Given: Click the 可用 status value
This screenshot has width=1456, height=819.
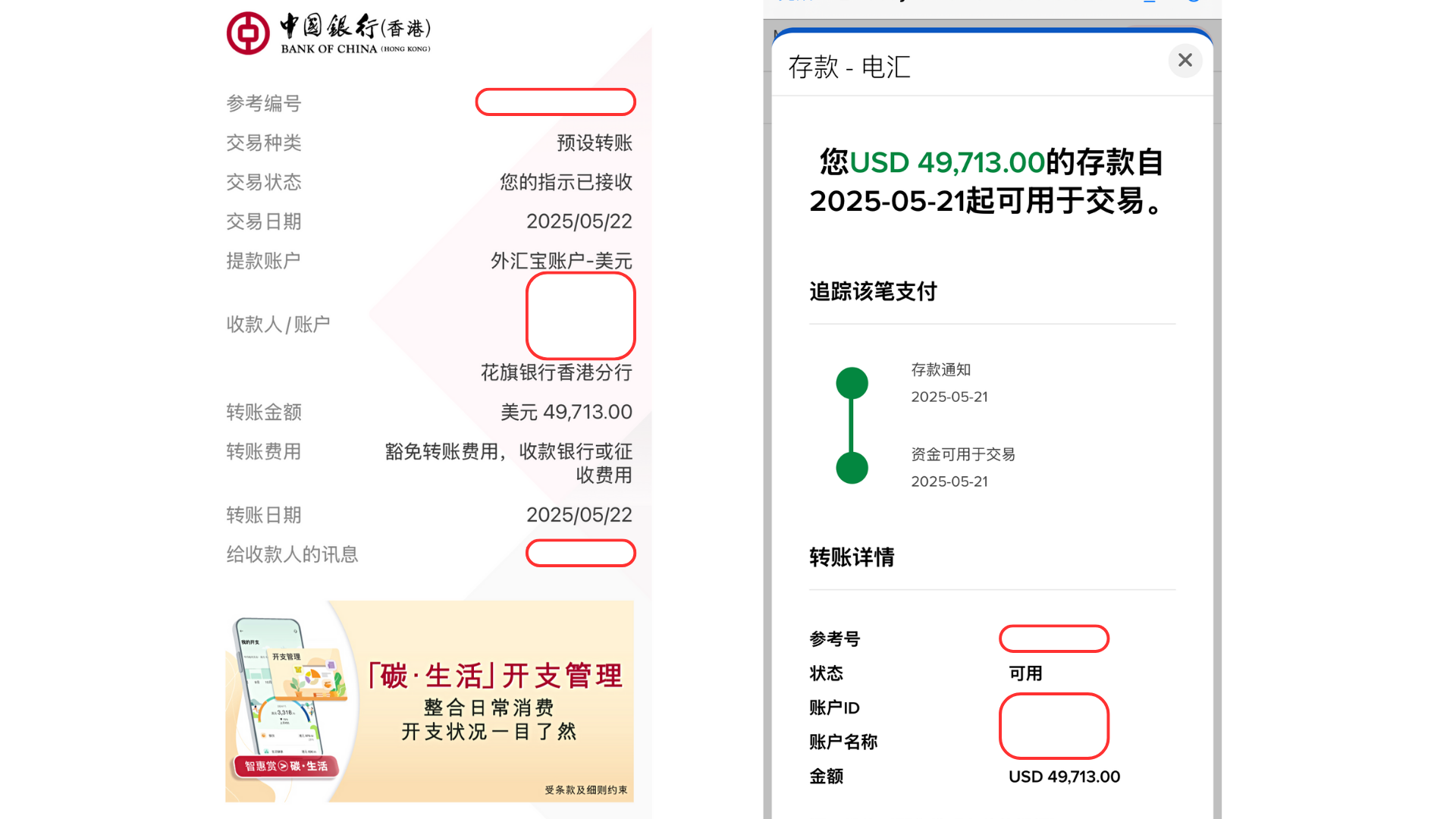Looking at the screenshot, I should point(1025,673).
